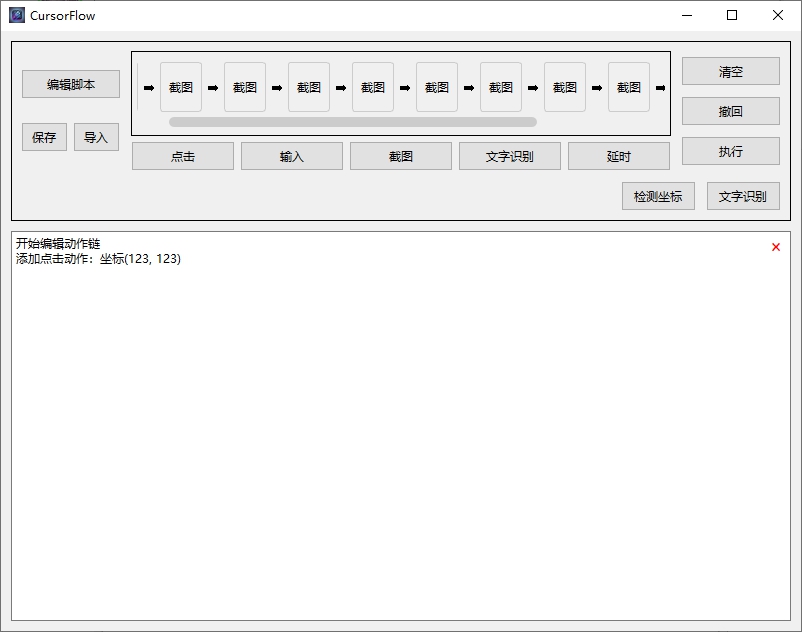Add a 点击 action
Viewport: 802px width, 632px height.
pos(183,156)
